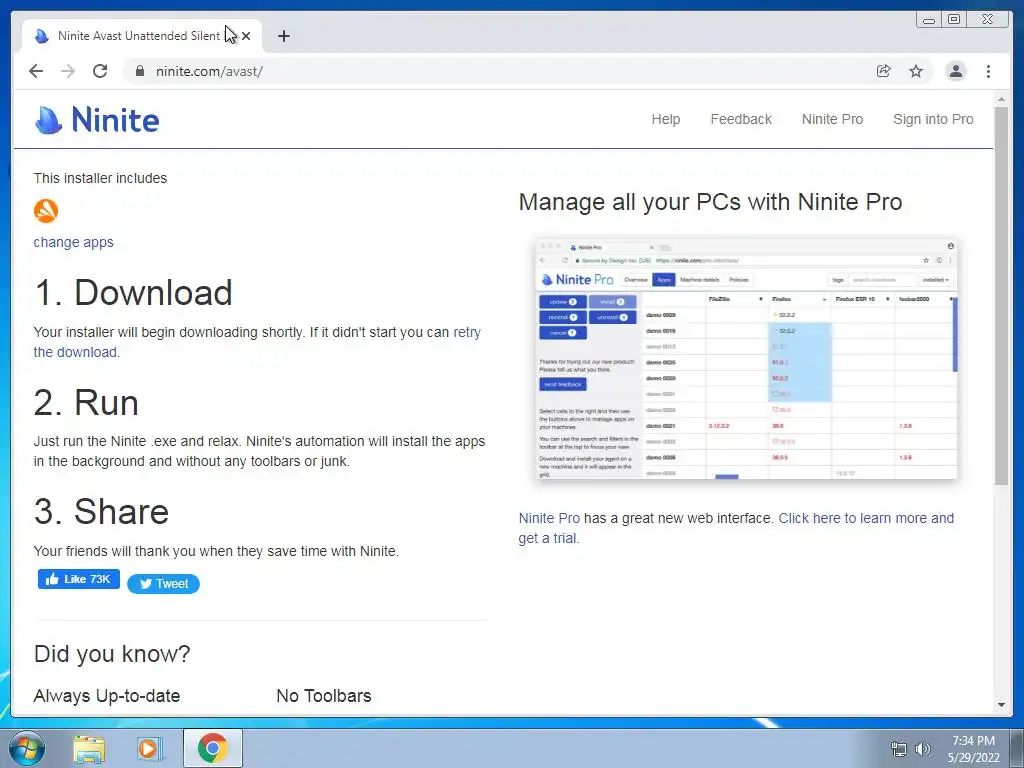This screenshot has height=768, width=1024.
Task: Open a new tab with plus
Action: tap(283, 36)
